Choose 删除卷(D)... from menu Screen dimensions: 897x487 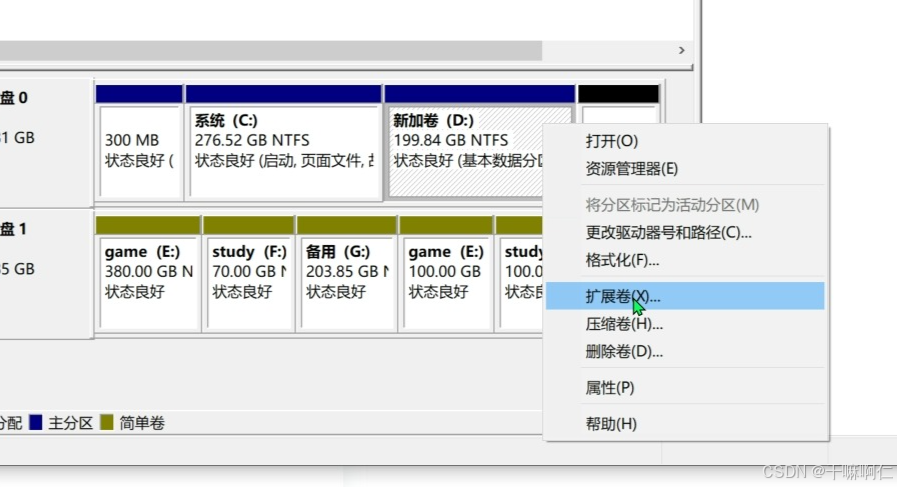(685, 351)
